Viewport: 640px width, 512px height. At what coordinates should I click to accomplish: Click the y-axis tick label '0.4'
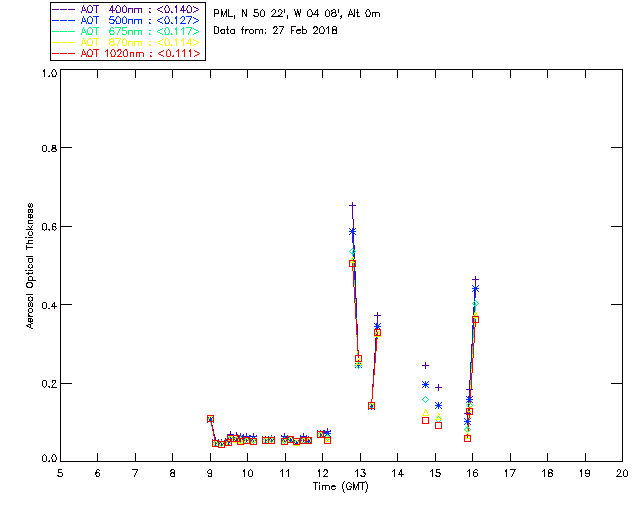point(49,305)
